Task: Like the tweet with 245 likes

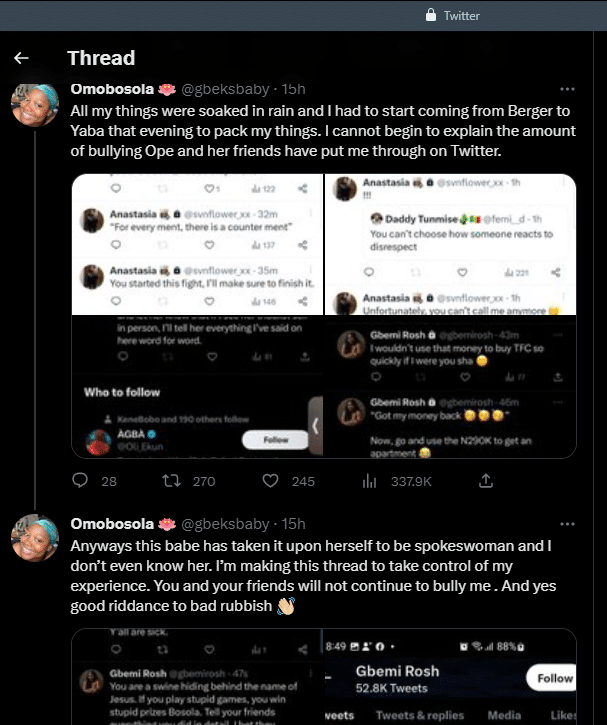Action: click(270, 481)
